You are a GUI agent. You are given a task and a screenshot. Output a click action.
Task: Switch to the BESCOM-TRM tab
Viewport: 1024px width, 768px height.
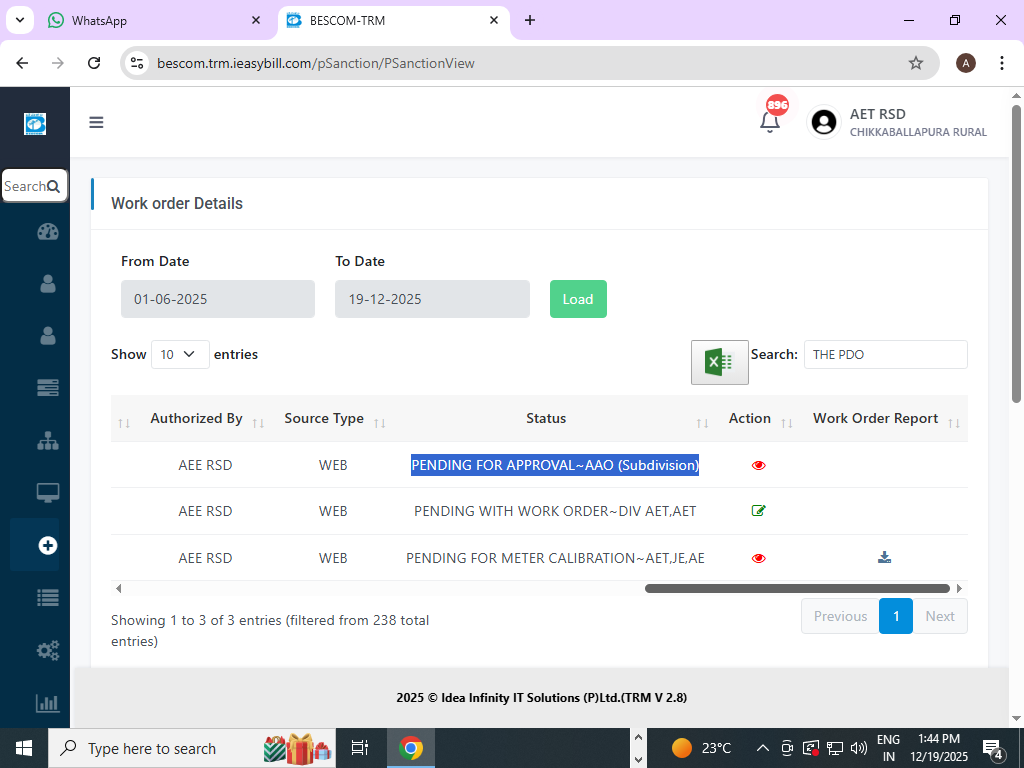pyautogui.click(x=393, y=20)
